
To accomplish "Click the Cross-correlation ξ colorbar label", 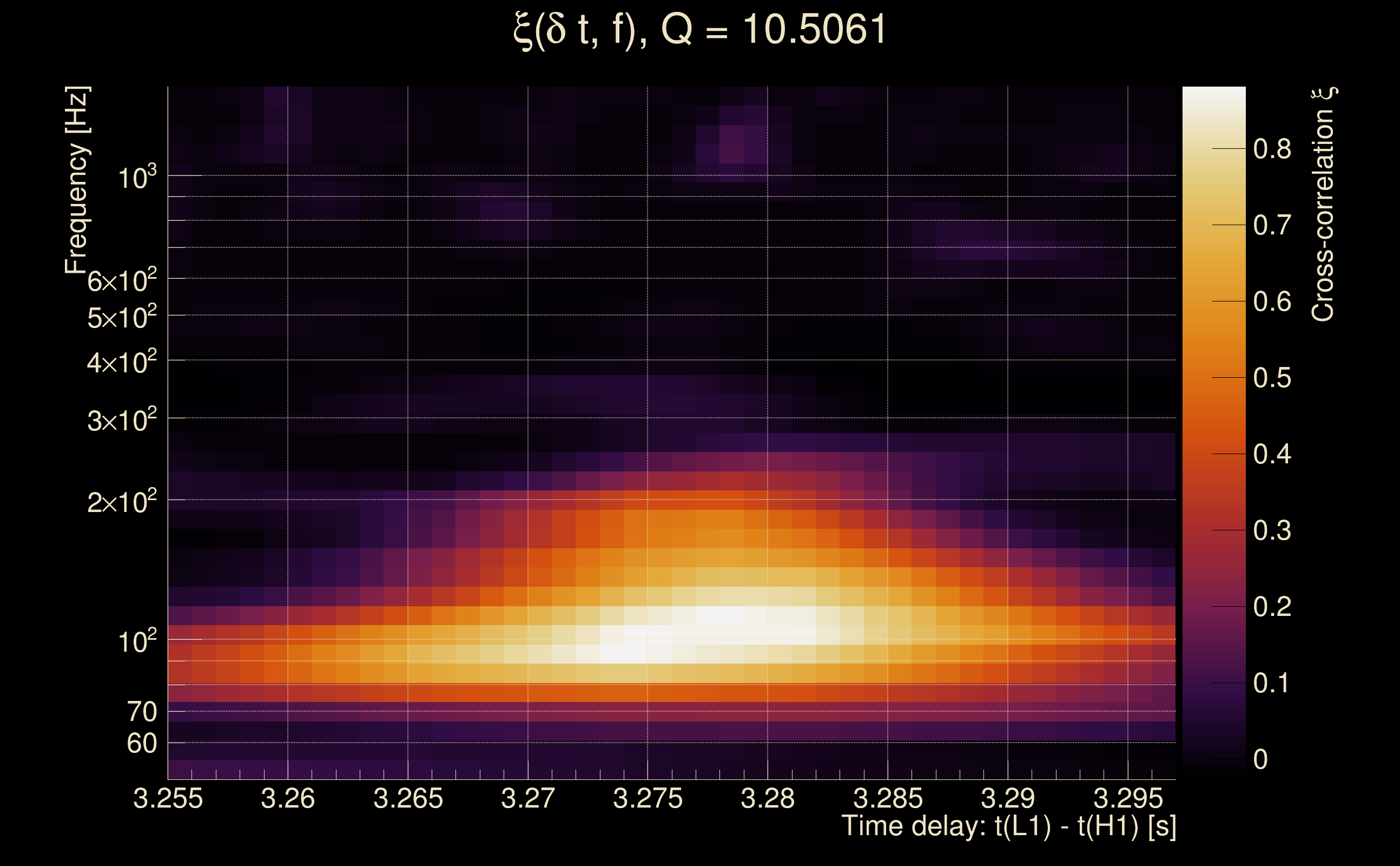I will pos(1323,204).
